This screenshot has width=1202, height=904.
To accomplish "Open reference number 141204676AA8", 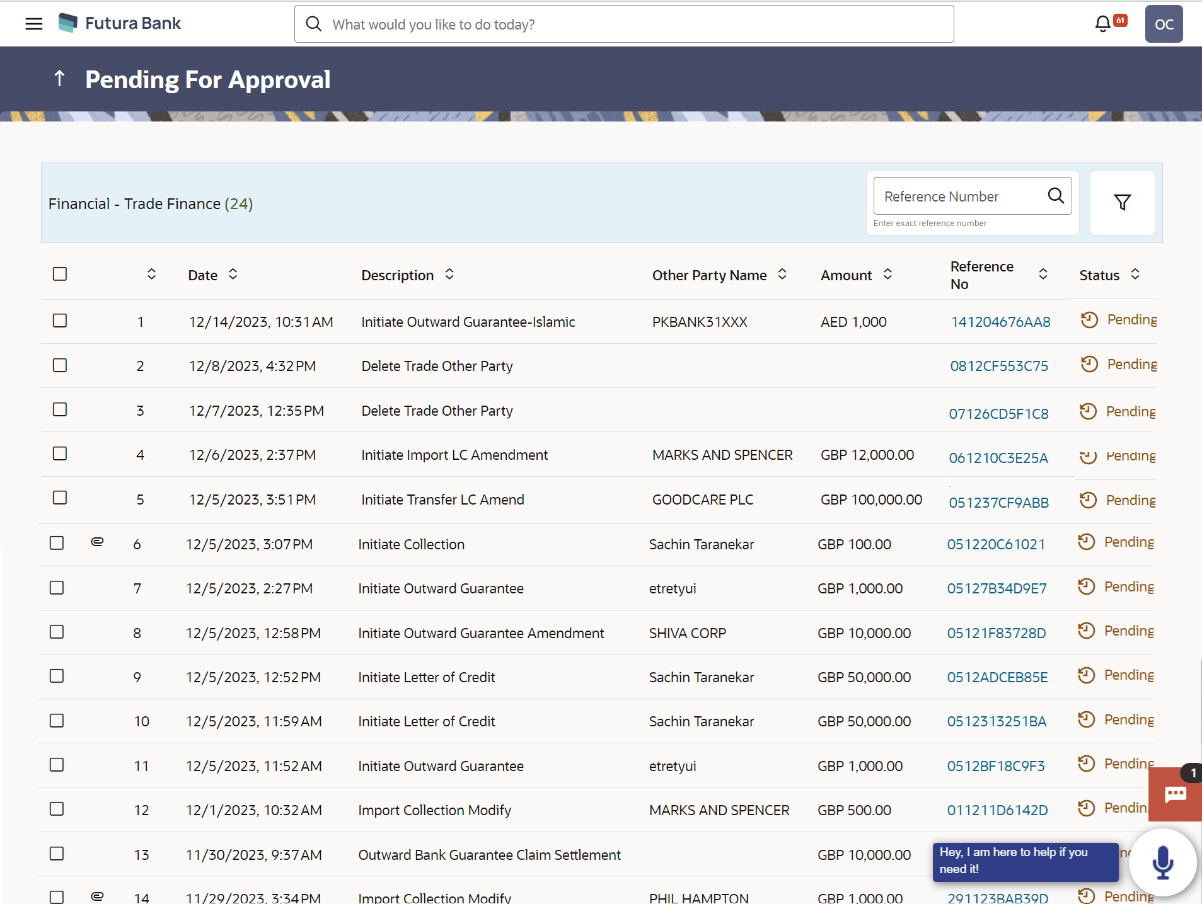I will tap(999, 322).
